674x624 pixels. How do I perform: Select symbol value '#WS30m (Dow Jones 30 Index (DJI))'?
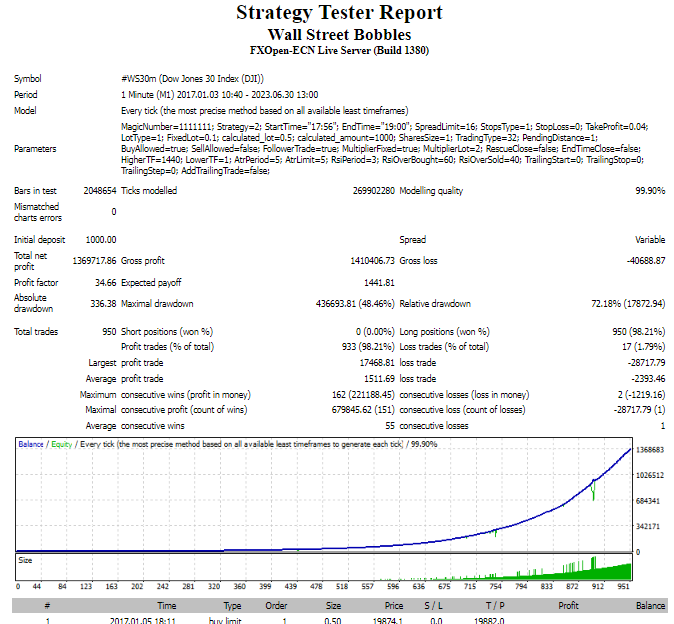(192, 79)
